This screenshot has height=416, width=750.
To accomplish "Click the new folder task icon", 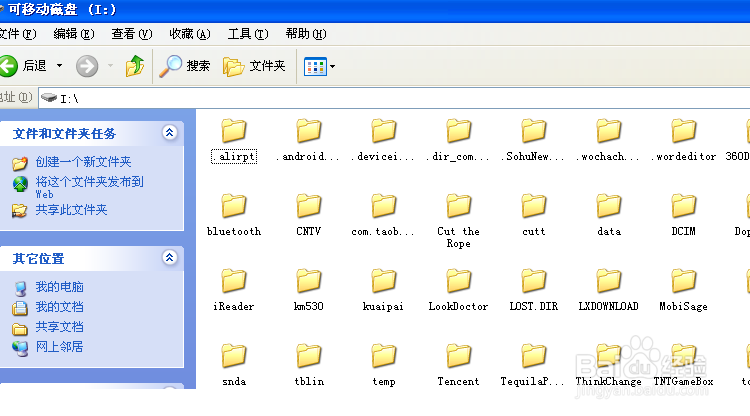I will [20, 163].
